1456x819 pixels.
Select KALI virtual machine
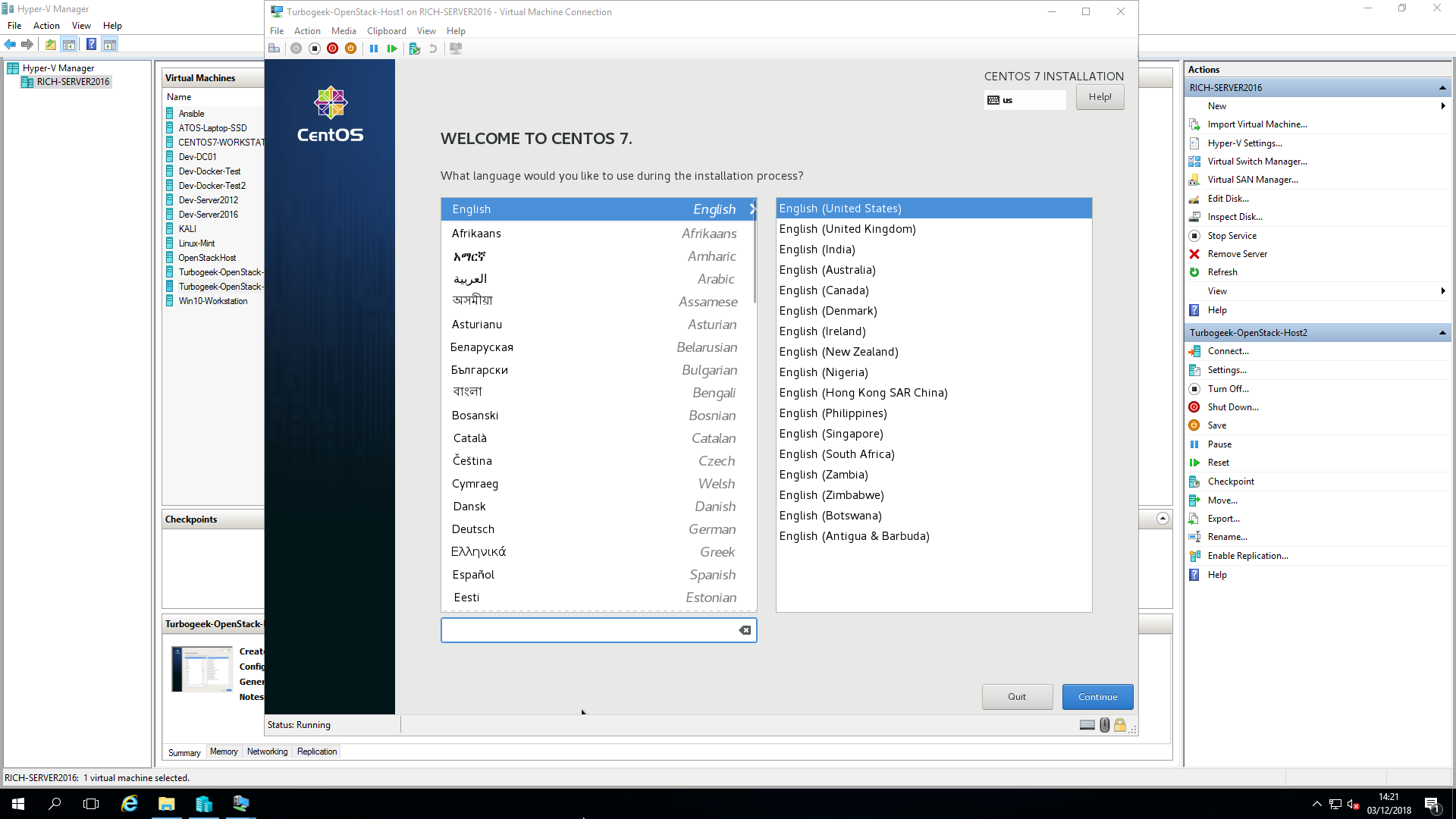pos(187,229)
